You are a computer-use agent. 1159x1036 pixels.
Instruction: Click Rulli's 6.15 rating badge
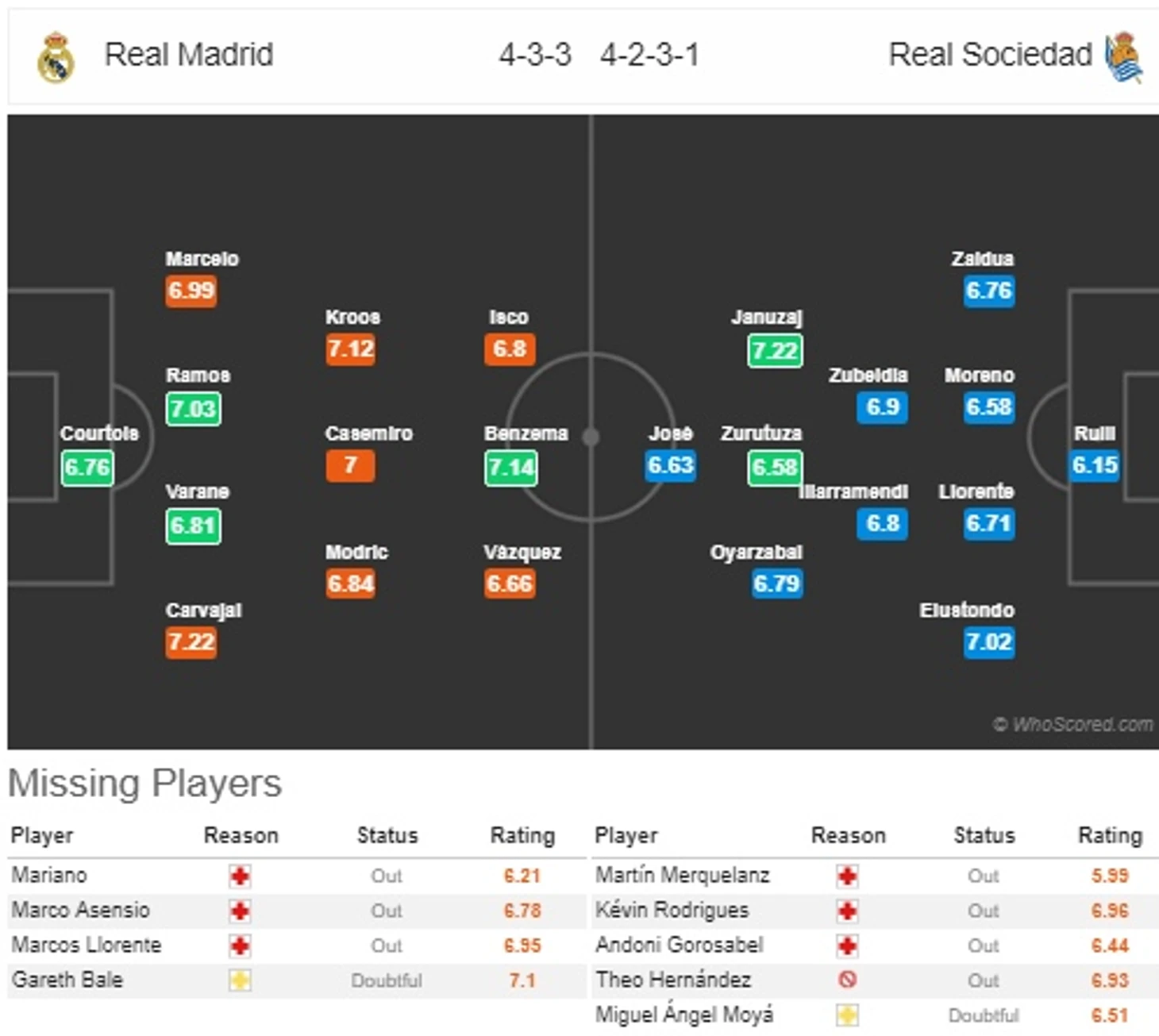[1095, 465]
